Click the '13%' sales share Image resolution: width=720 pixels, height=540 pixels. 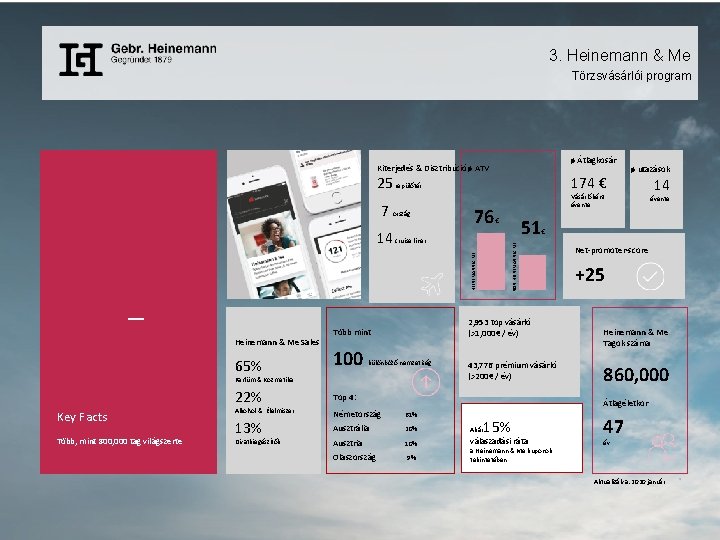click(248, 428)
